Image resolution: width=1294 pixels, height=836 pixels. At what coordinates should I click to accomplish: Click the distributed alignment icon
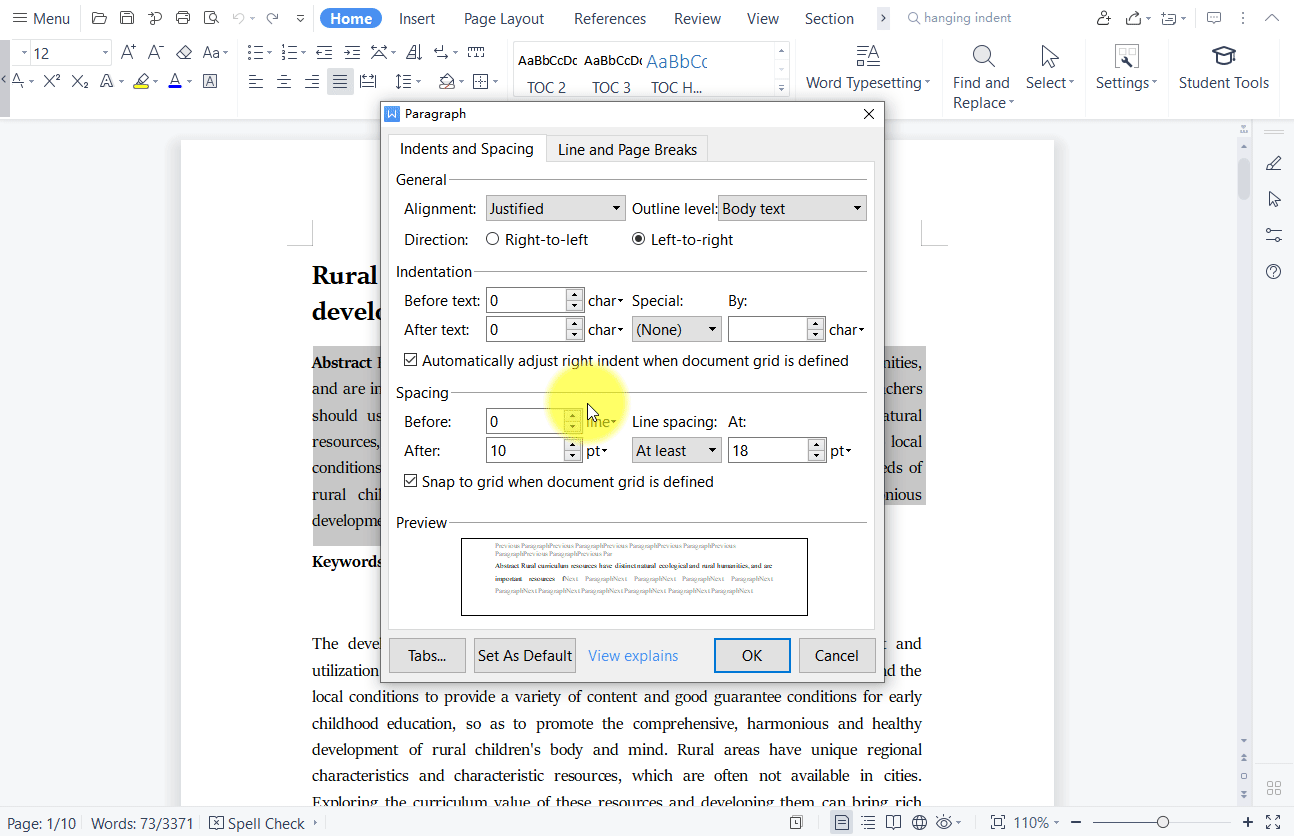pos(368,82)
